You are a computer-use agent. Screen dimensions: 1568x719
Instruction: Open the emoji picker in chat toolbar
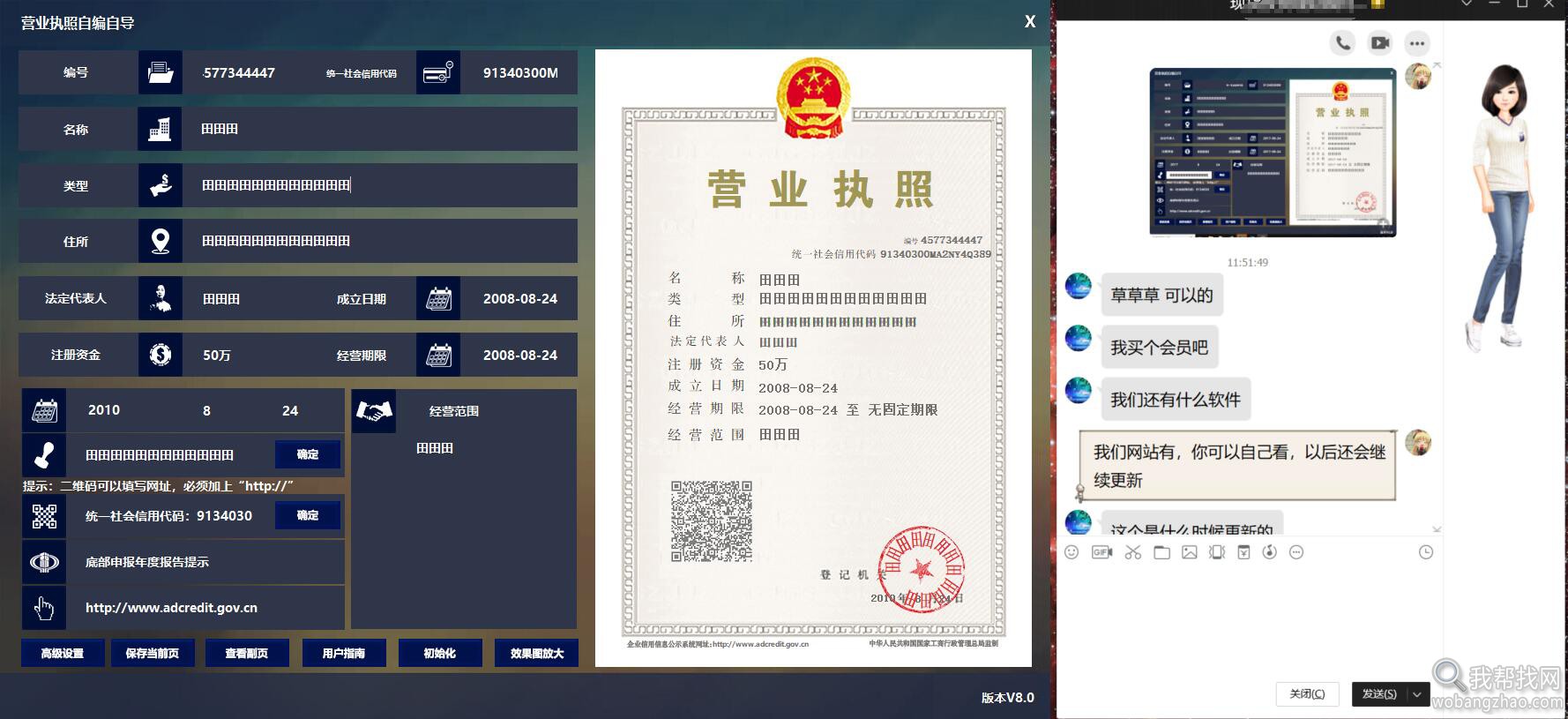click(x=1071, y=552)
